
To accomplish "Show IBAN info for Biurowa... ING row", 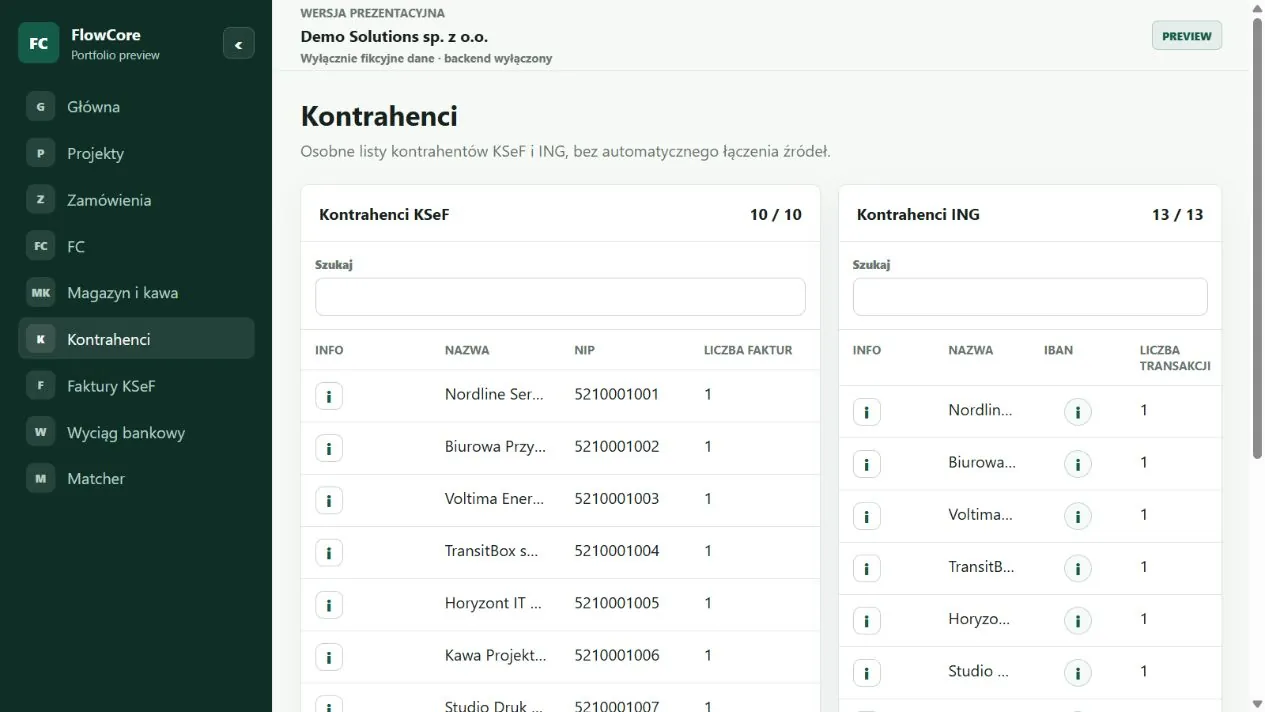I will pyautogui.click(x=1077, y=464).
